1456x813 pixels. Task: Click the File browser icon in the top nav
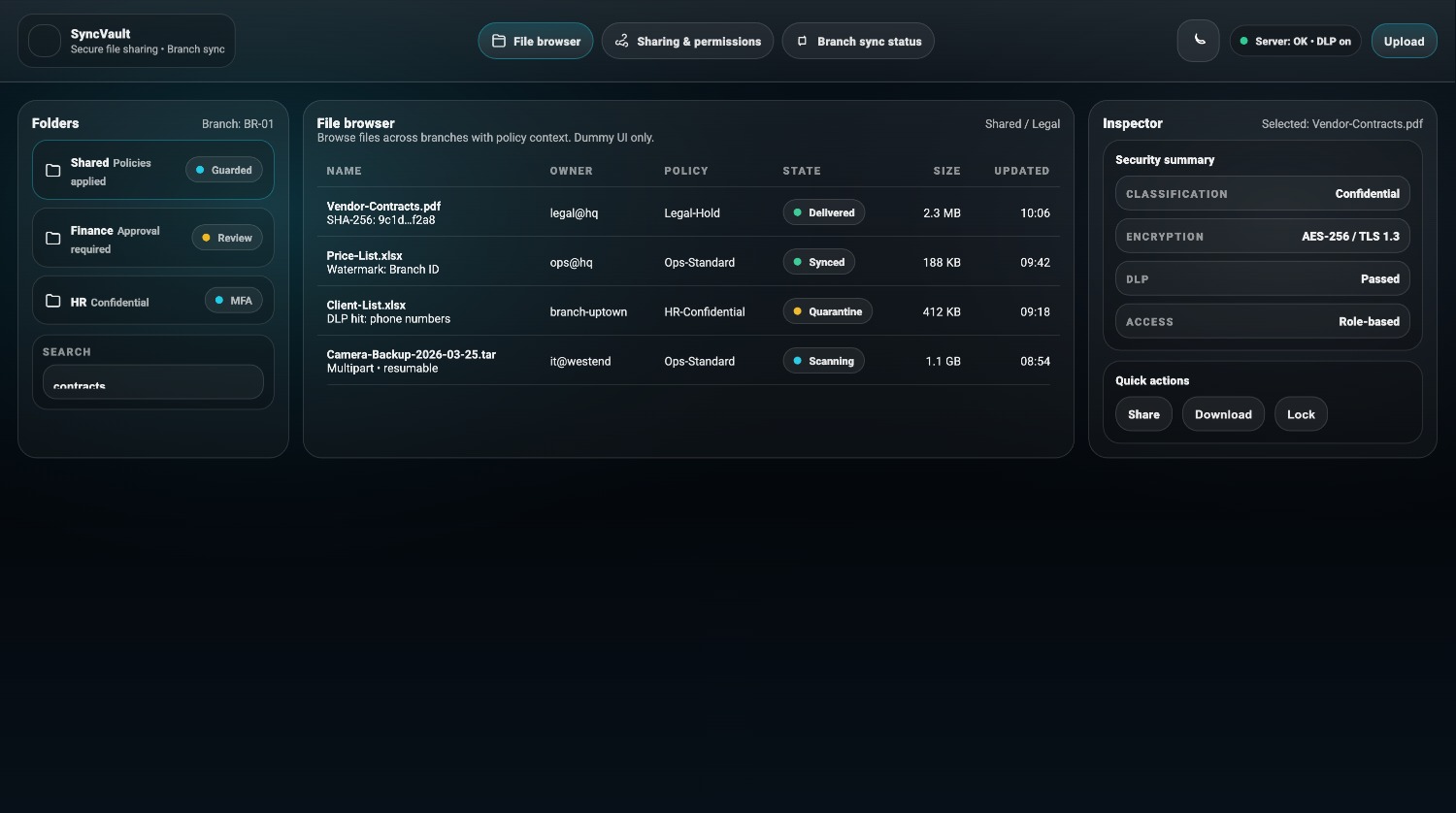pos(498,41)
